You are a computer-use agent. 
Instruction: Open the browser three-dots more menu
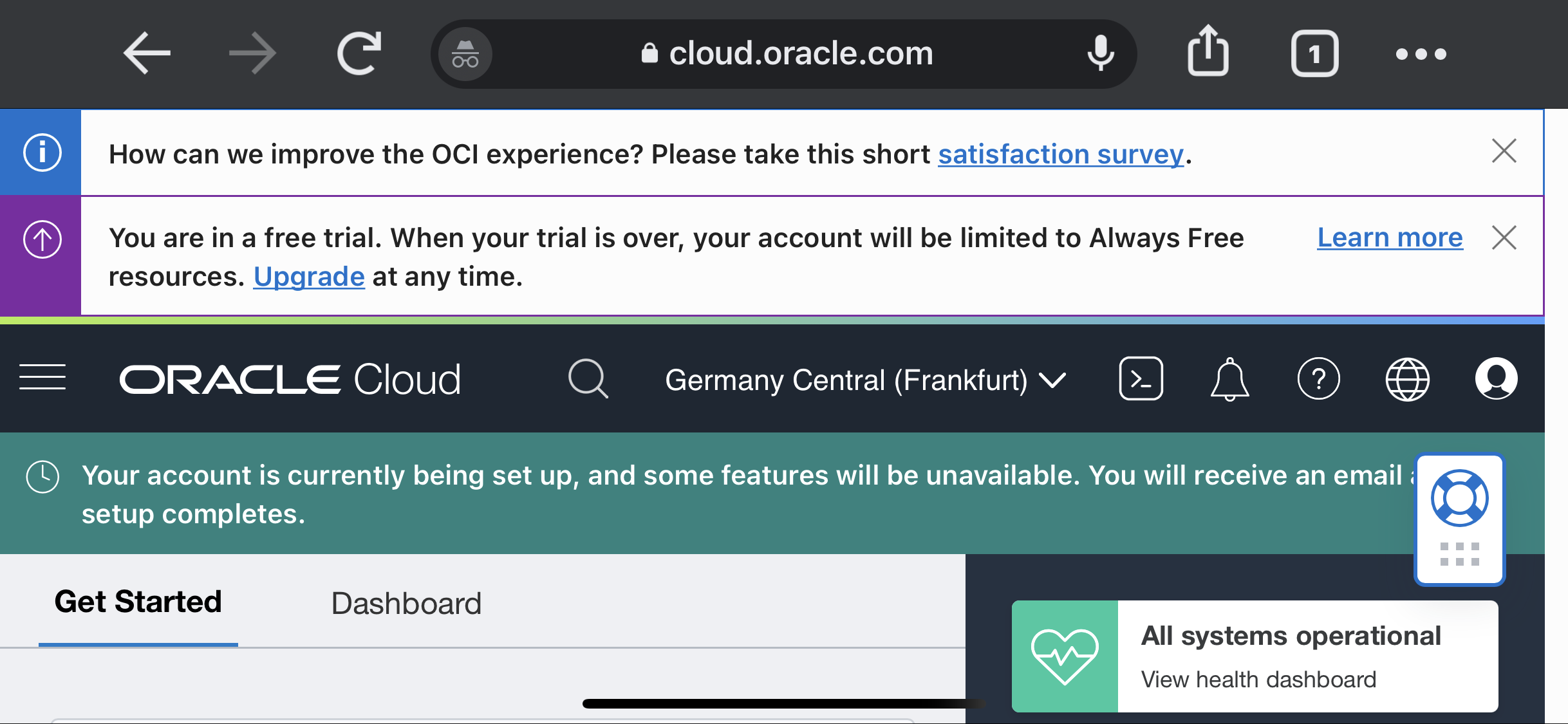point(1421,54)
